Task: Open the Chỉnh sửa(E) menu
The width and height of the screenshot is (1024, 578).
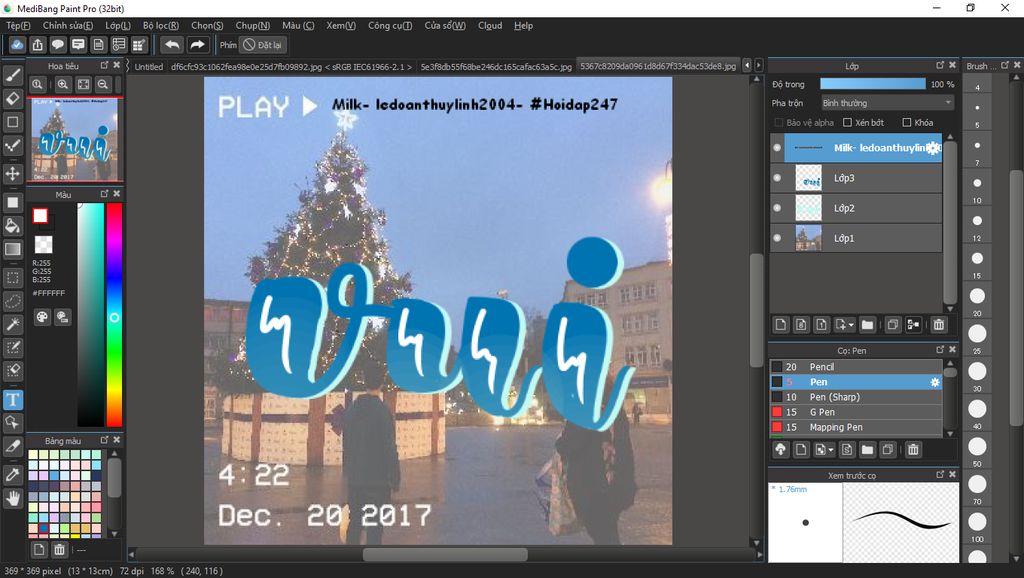Action: point(68,25)
